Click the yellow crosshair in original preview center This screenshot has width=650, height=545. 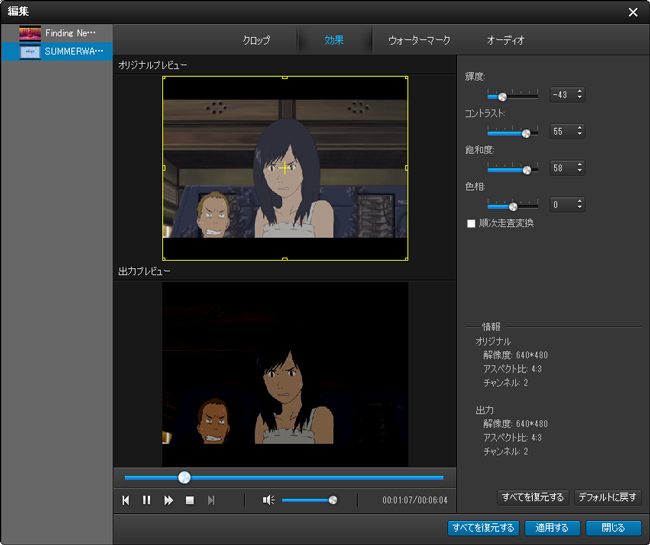[285, 168]
